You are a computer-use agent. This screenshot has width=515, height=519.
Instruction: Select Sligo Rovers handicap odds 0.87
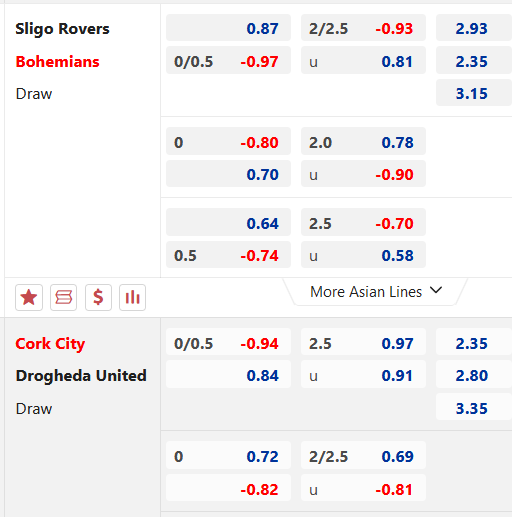pyautogui.click(x=228, y=28)
